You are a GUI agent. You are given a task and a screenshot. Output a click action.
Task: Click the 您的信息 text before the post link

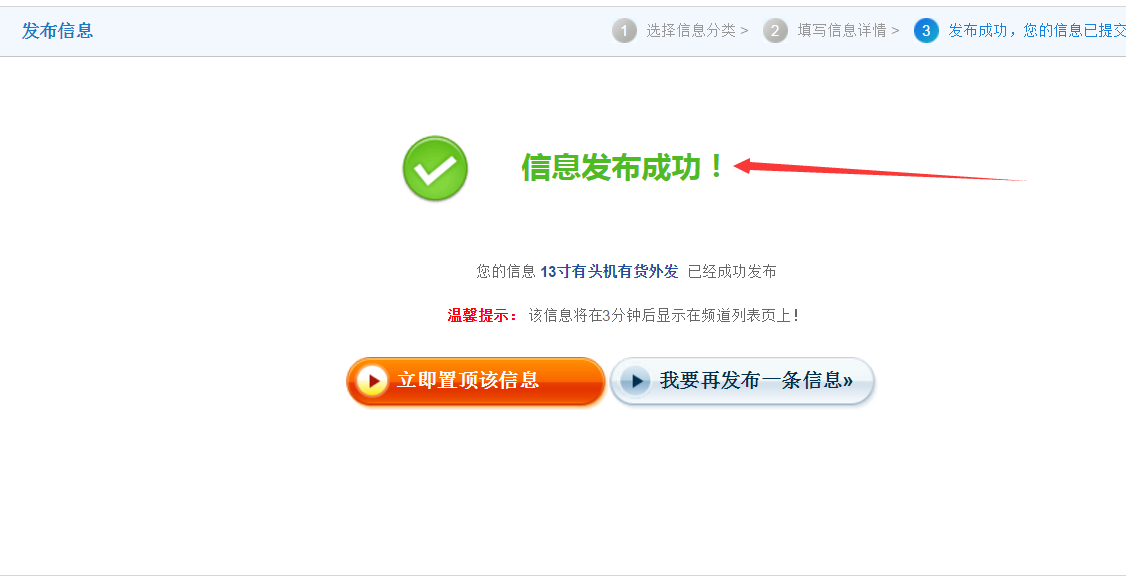pyautogui.click(x=506, y=271)
